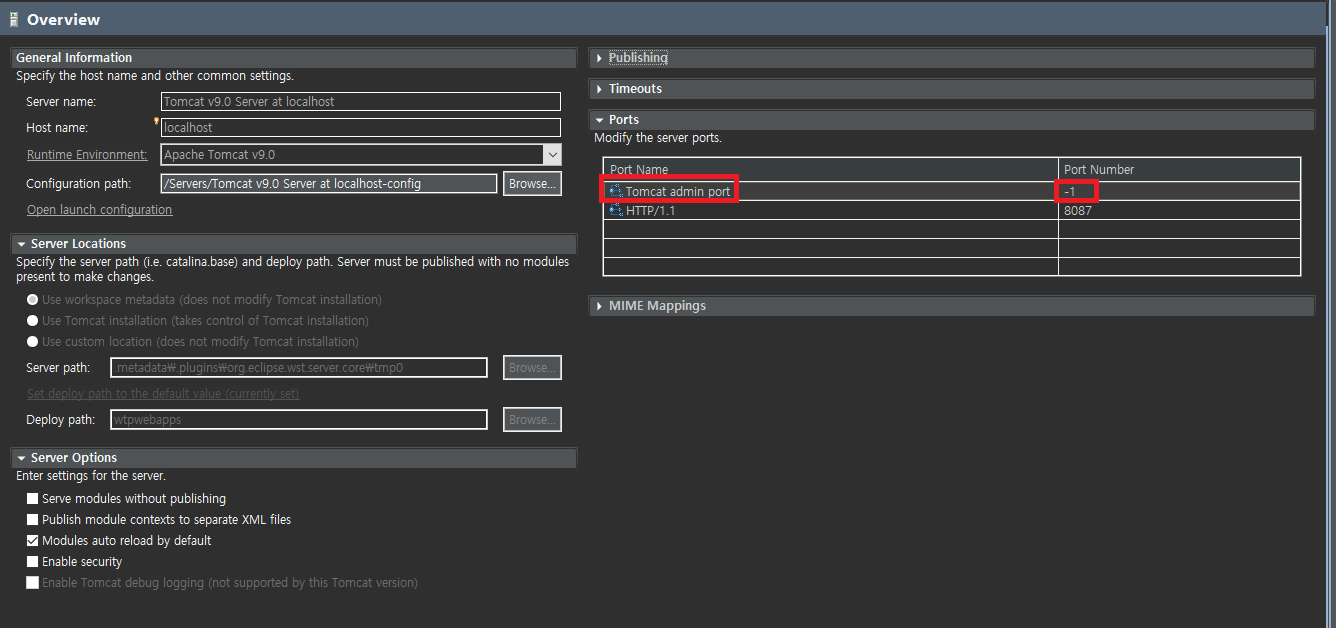Expand the Timeouts section
The image size is (1336, 628).
pos(599,89)
